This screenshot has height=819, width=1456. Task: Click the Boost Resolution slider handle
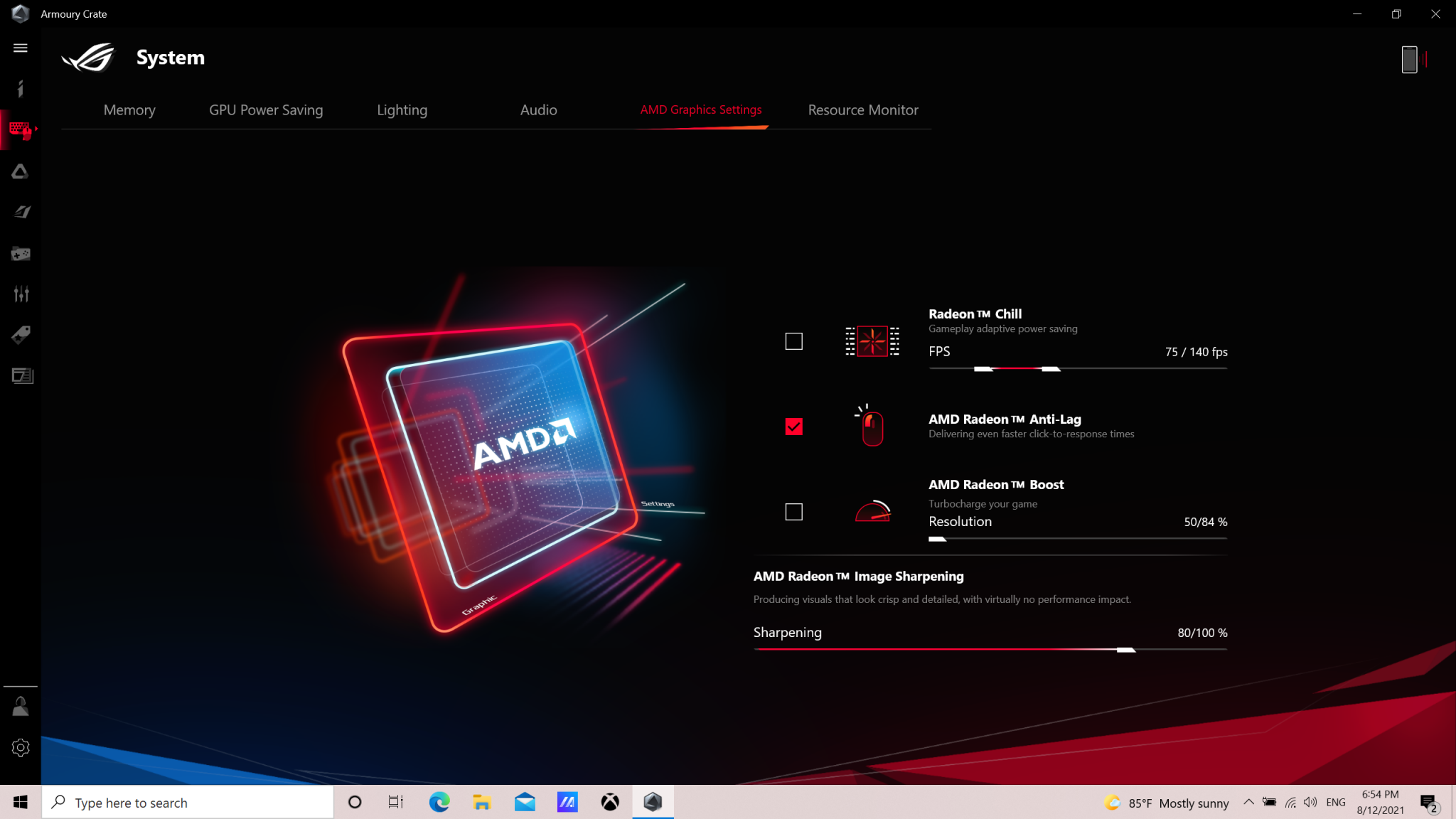(x=937, y=539)
